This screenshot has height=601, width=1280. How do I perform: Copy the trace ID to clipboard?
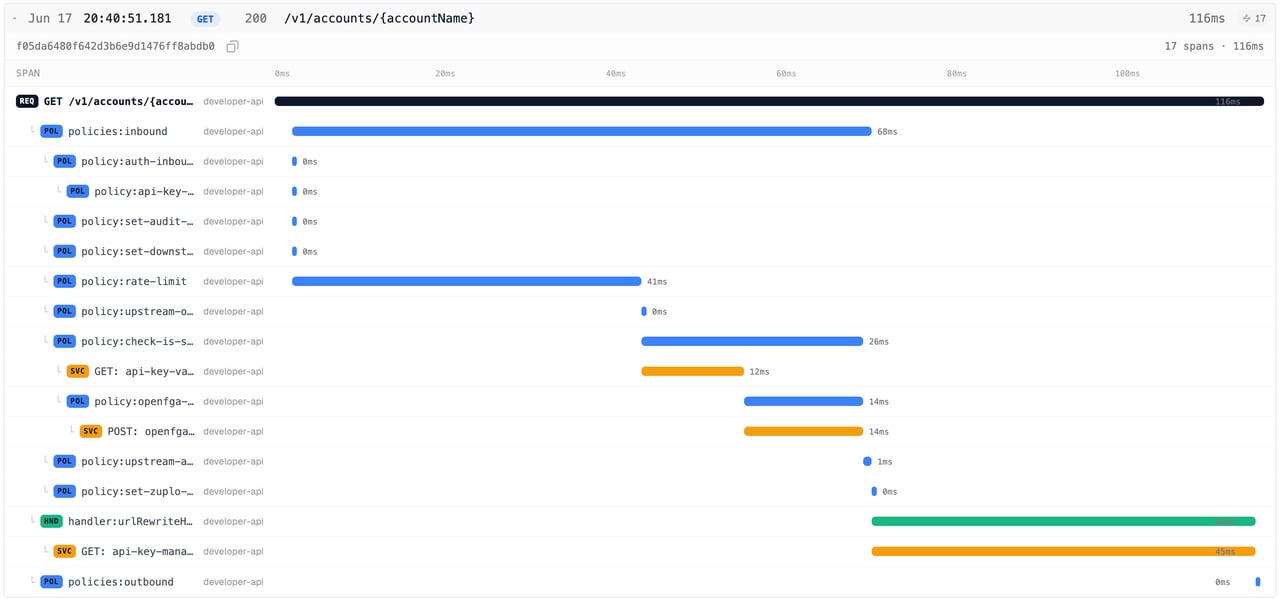(x=232, y=46)
